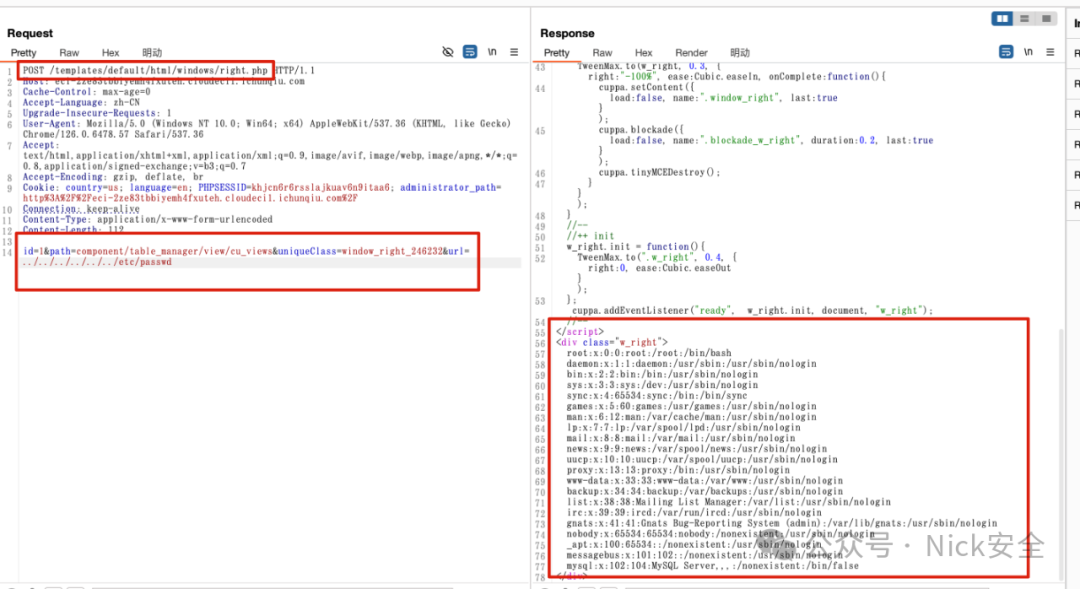Click the Gnats Bug-Reporting System line
The height and width of the screenshot is (589, 1080).
pyautogui.click(x=782, y=524)
